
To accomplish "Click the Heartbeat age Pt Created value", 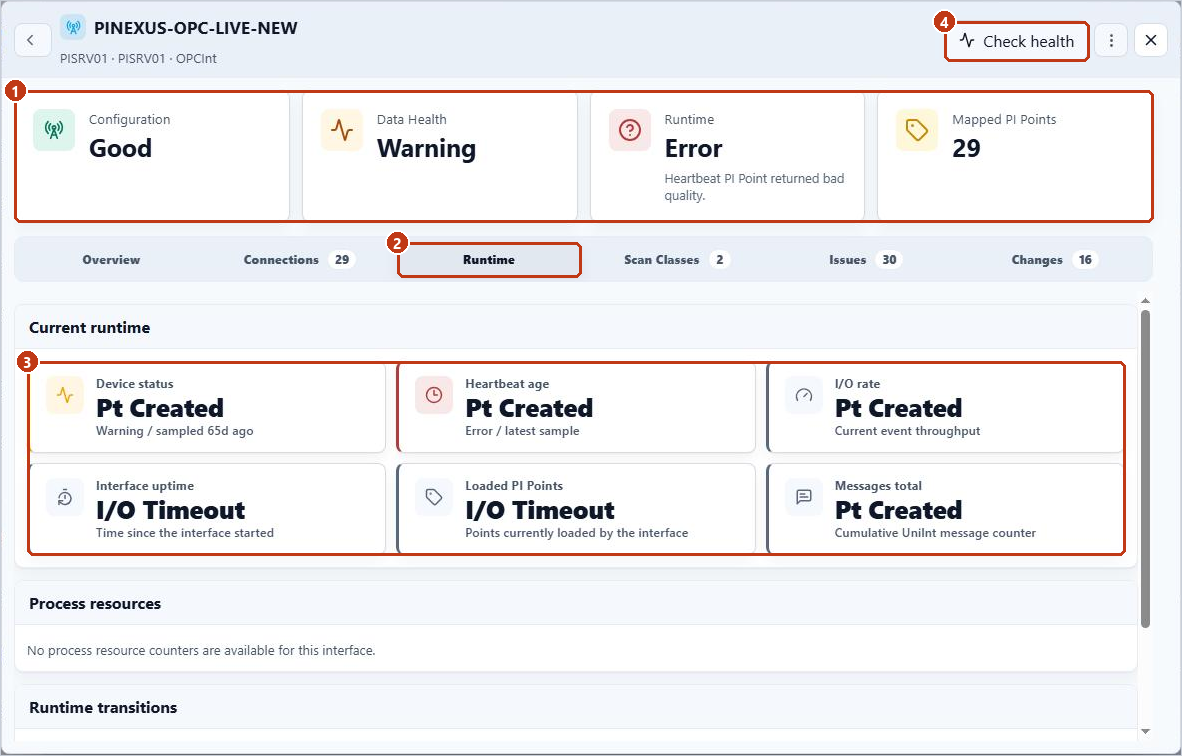I will point(529,409).
